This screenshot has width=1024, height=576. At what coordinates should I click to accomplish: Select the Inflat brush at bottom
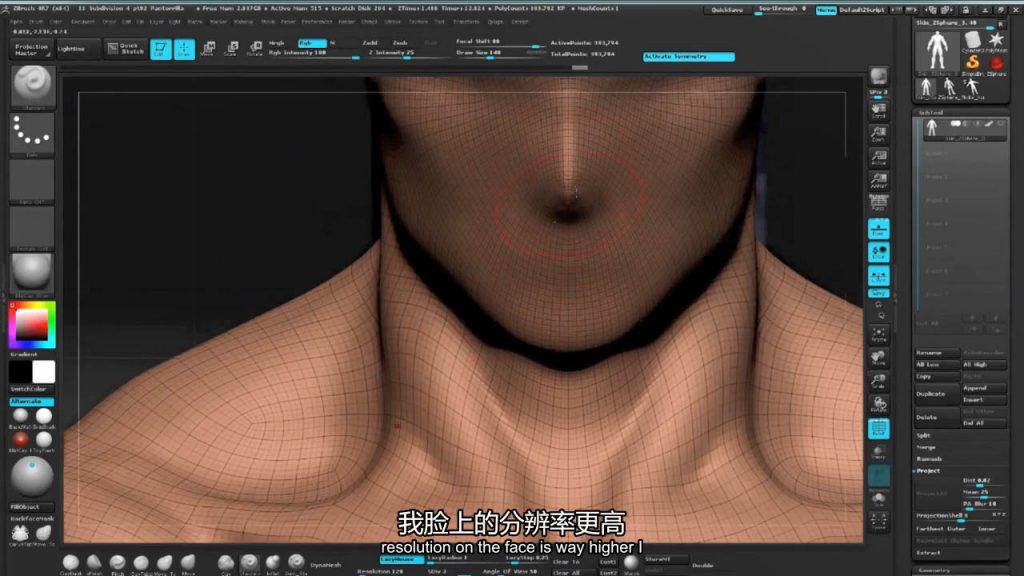[272, 563]
